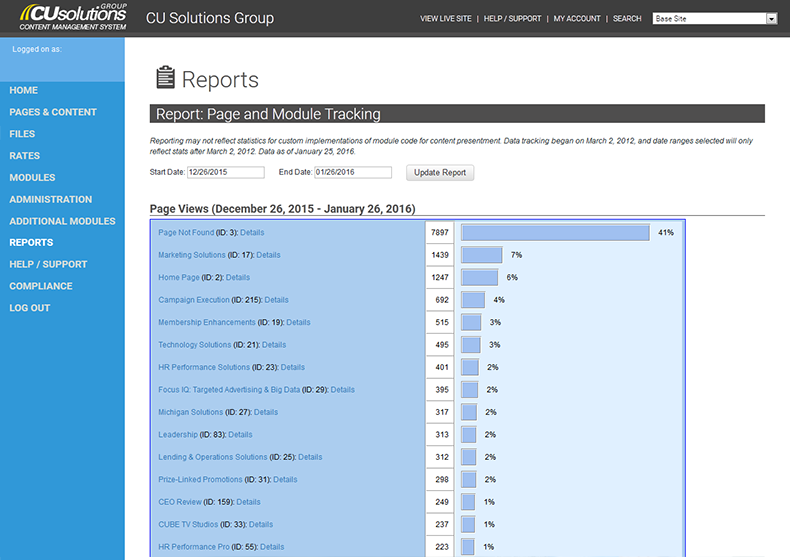The width and height of the screenshot is (790, 560).
Task: Open Details for Marketing Solutions
Action: click(x=268, y=255)
